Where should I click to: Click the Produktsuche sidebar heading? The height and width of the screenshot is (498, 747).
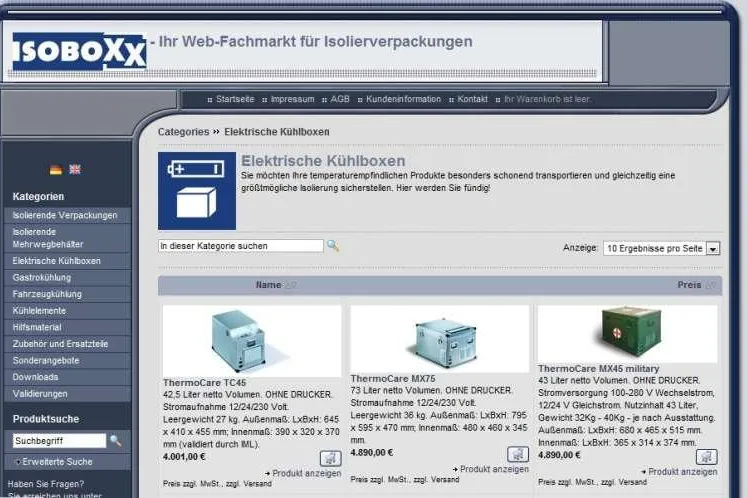[46, 419]
